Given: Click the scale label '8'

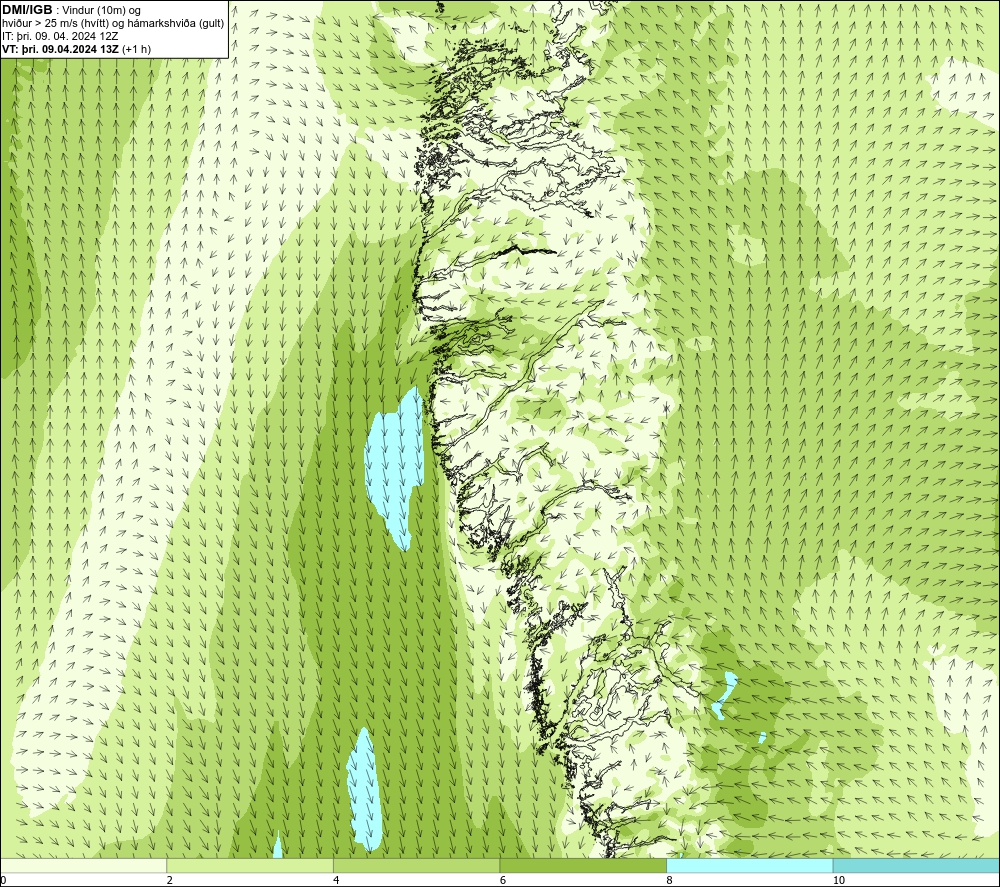Looking at the screenshot, I should [669, 880].
